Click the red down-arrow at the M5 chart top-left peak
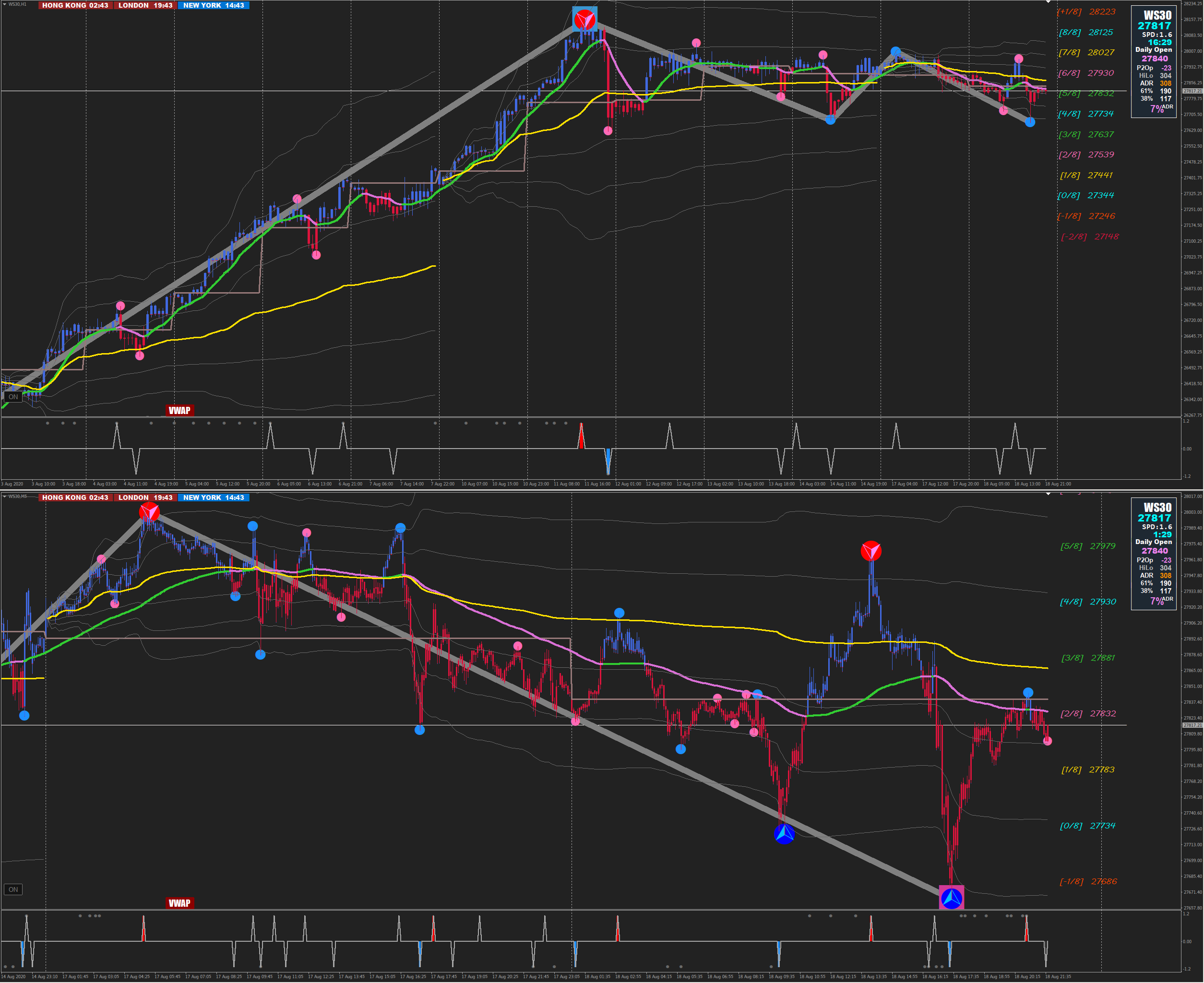The height and width of the screenshot is (983, 1204). pos(149,512)
